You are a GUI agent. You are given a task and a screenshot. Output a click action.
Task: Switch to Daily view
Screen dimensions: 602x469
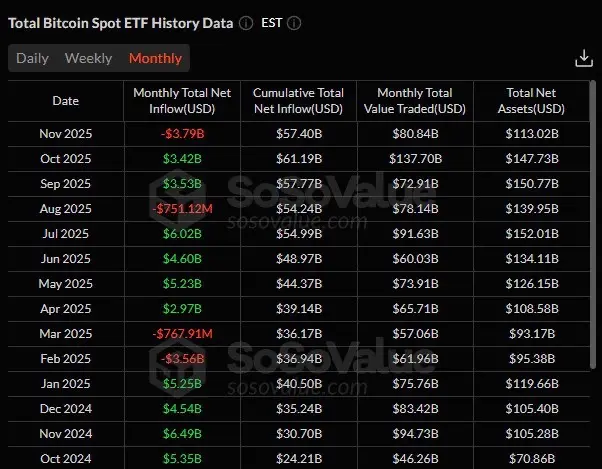(x=32, y=58)
